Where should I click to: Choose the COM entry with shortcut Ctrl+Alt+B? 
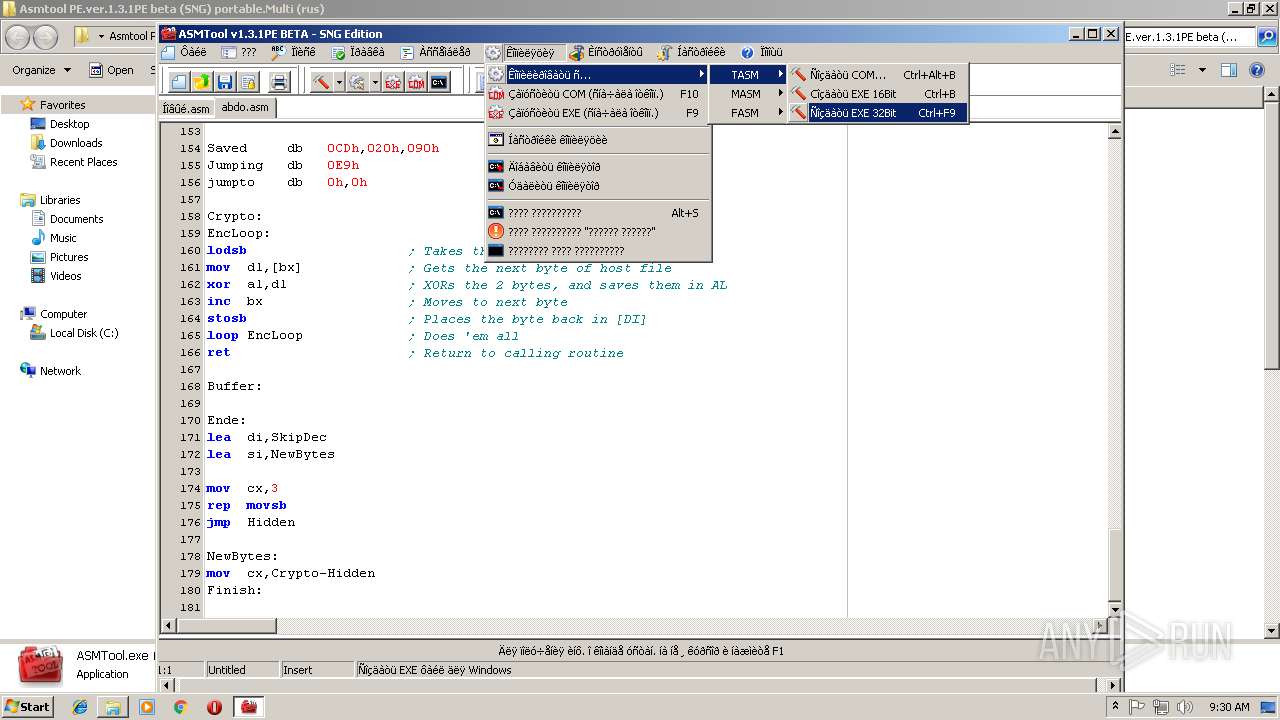point(878,75)
